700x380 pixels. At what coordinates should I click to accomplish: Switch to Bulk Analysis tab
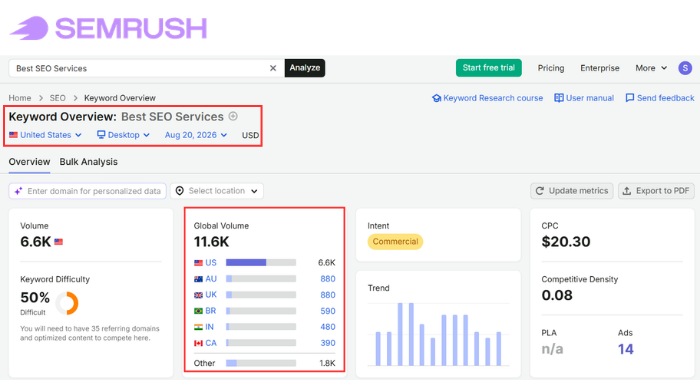click(88, 162)
